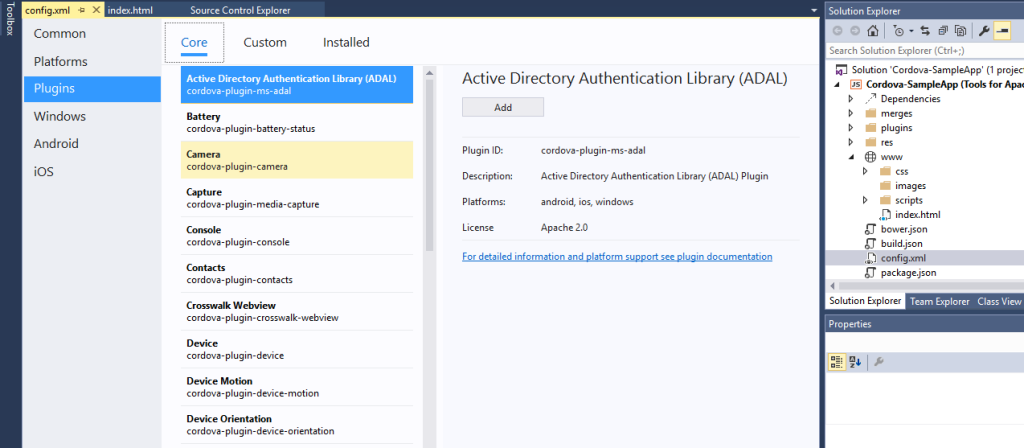This screenshot has height=448, width=1024.
Task: Sort properties alphabetically
Action: pos(856,362)
